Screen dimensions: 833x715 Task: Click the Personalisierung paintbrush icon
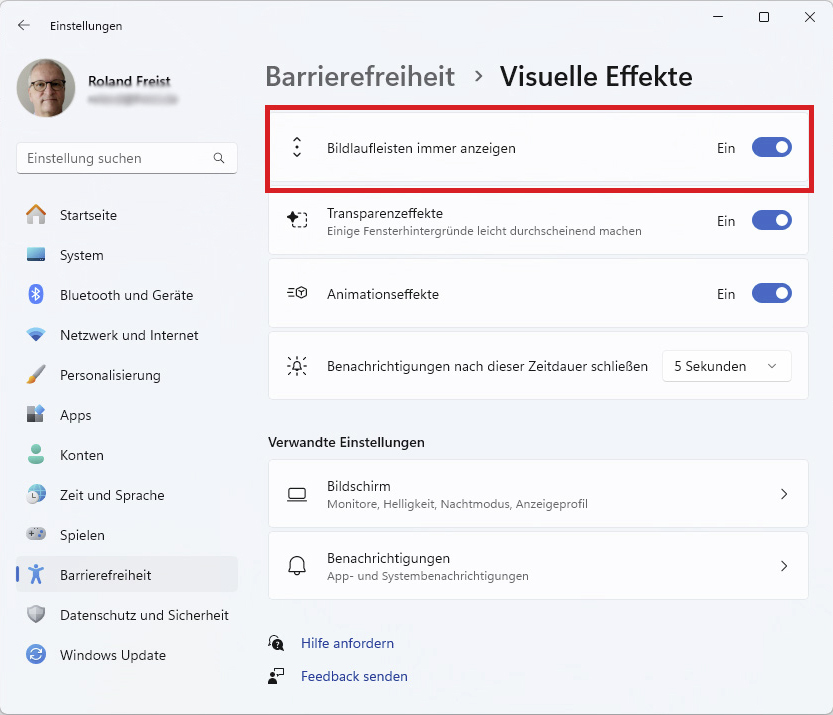[x=36, y=375]
